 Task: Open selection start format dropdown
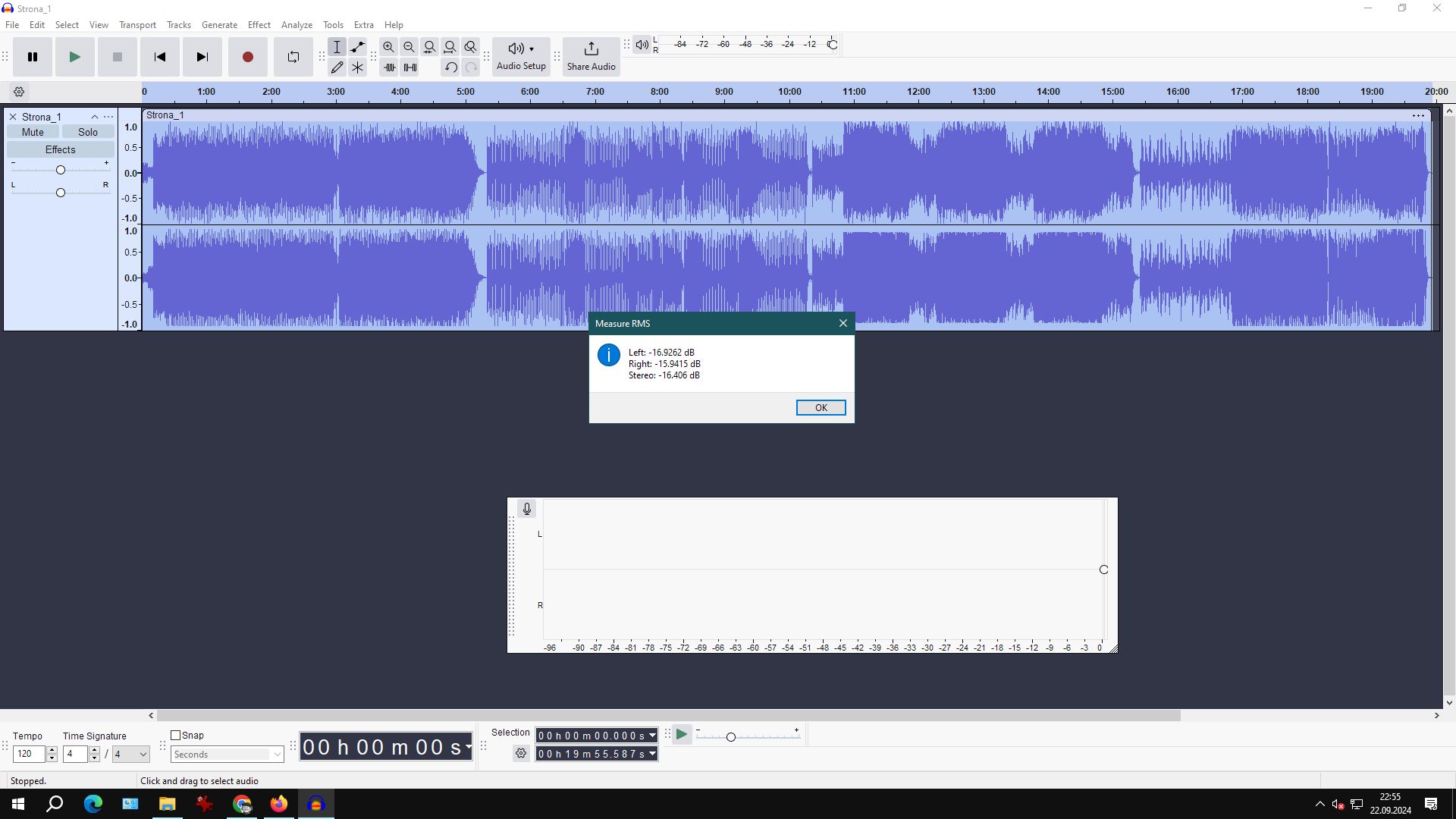click(x=652, y=736)
